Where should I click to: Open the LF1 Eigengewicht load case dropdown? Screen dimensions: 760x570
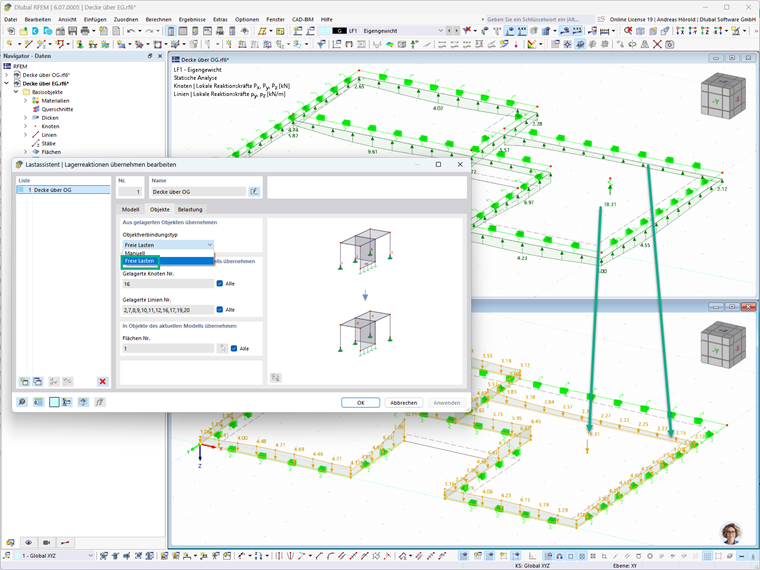point(388,31)
